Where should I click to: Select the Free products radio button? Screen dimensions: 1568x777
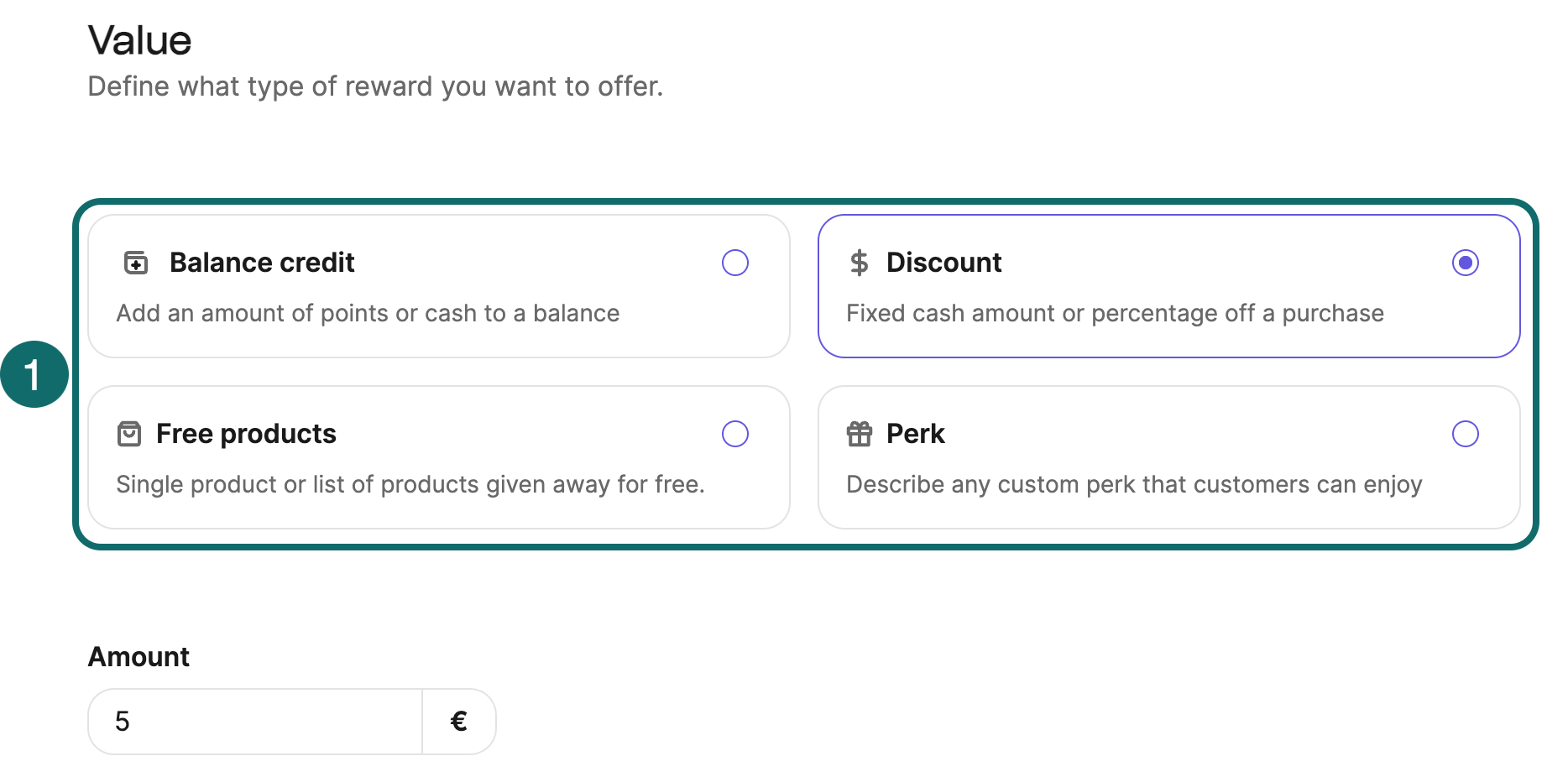click(735, 434)
